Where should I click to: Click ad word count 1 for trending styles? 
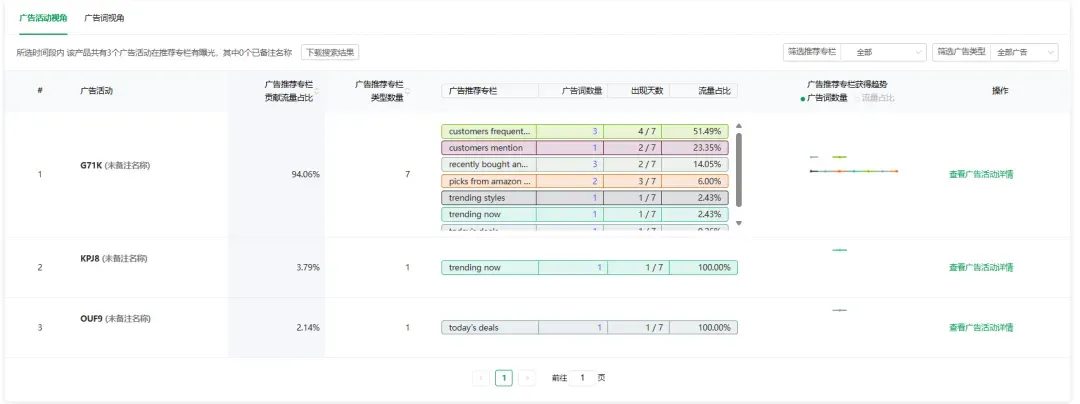(595, 198)
